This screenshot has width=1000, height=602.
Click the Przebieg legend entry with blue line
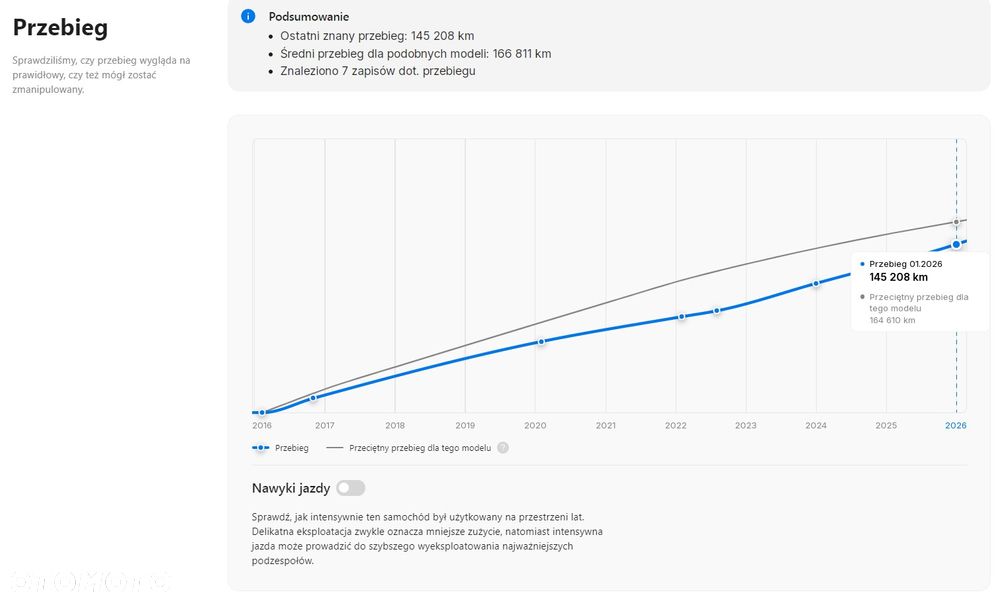280,448
